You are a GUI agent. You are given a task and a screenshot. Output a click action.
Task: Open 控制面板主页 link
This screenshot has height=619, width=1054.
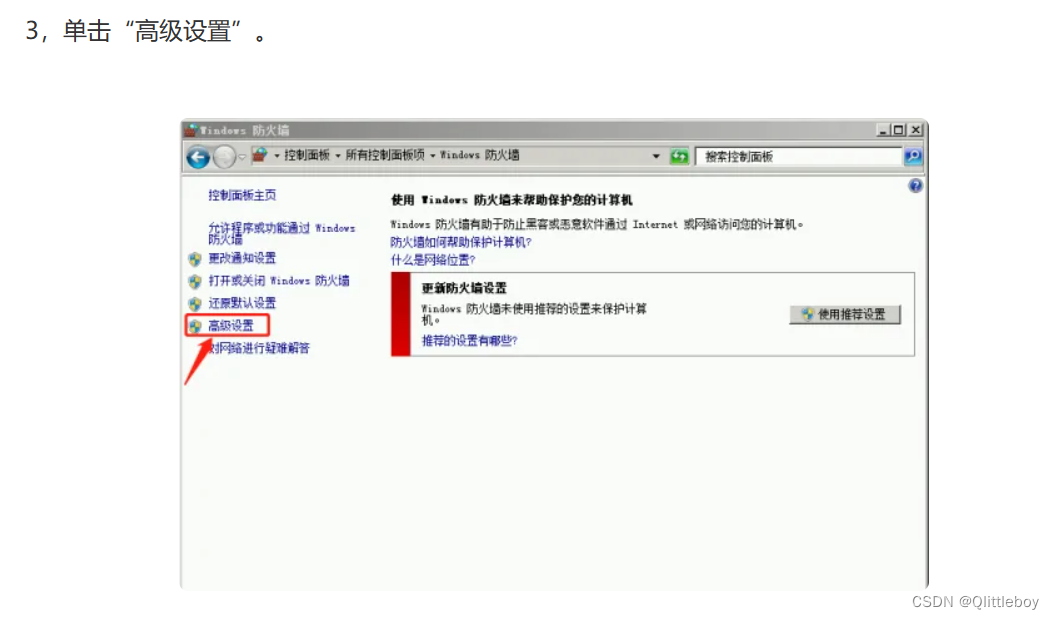point(242,195)
